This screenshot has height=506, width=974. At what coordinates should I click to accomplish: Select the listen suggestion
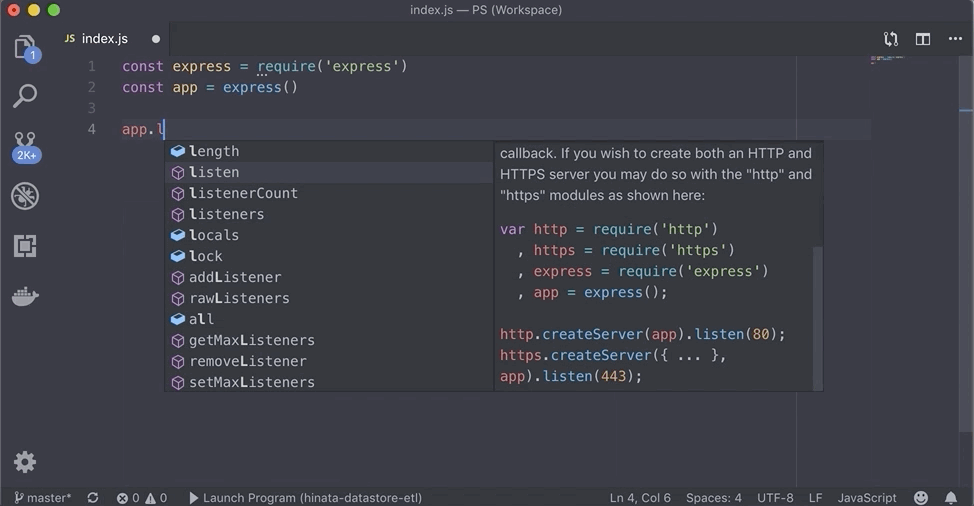(x=329, y=172)
